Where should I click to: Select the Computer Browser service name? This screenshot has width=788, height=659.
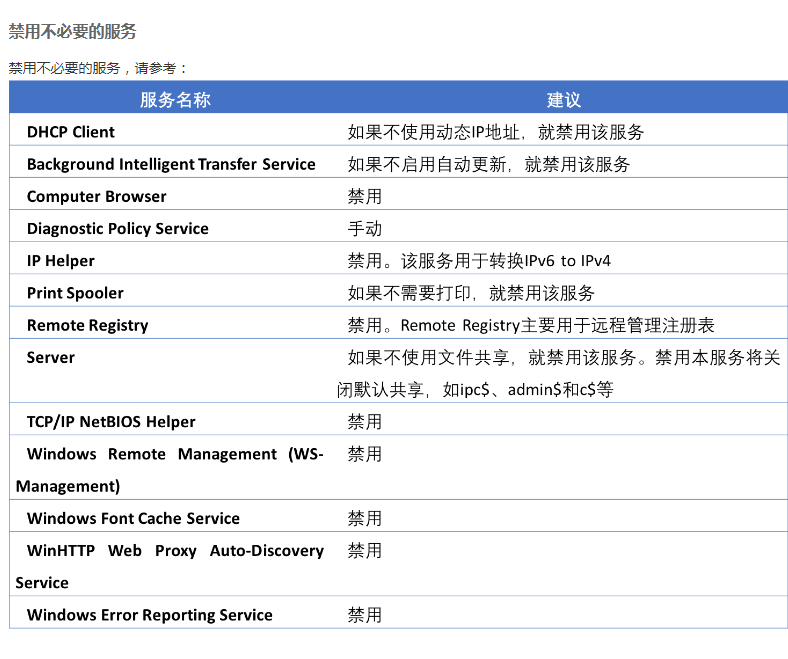point(96,197)
